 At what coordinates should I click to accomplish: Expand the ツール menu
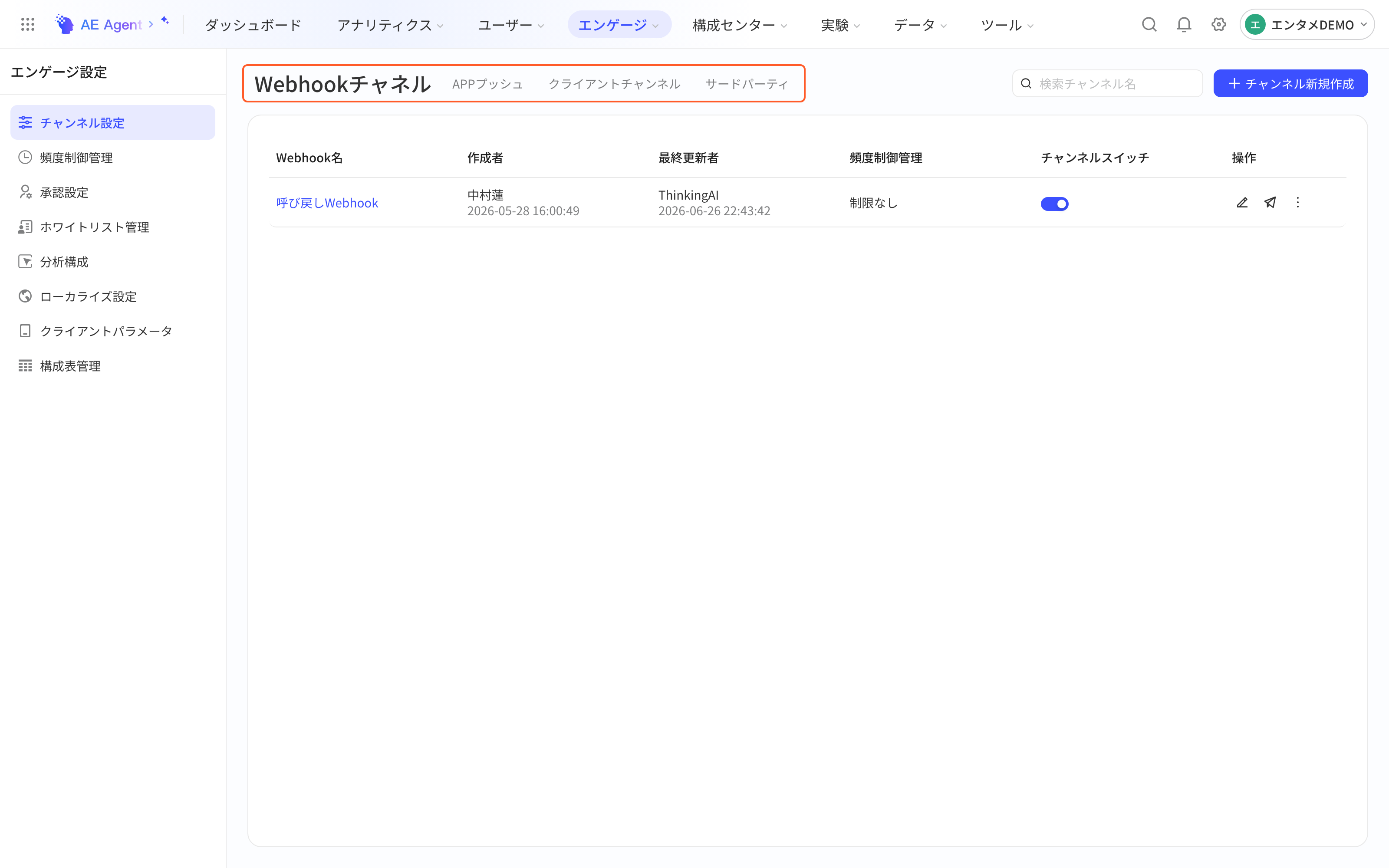tap(1007, 25)
